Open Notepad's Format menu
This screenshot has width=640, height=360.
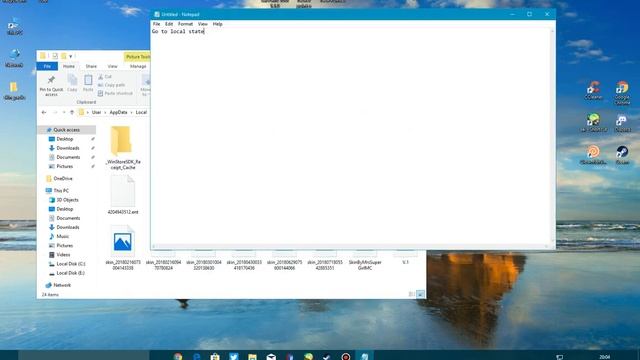[185, 24]
